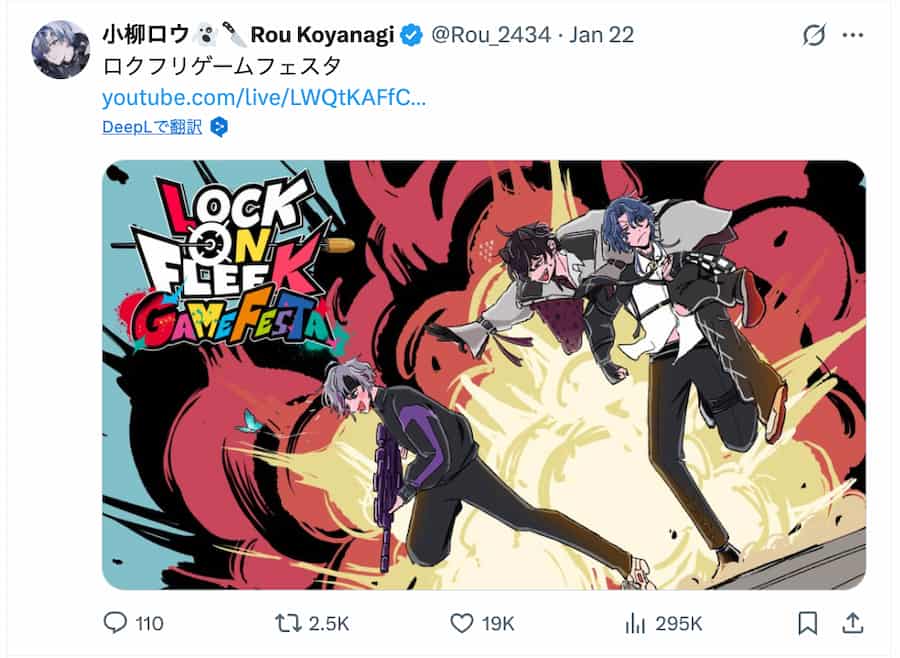
Task: Open the share upload icon
Action: (x=854, y=623)
